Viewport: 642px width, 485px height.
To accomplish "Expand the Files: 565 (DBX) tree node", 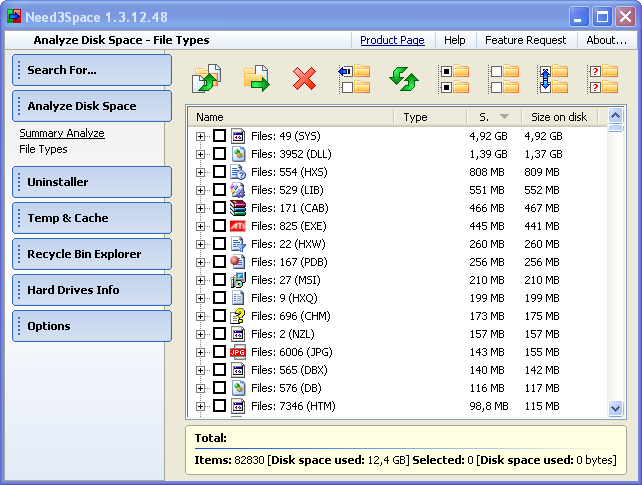I will pyautogui.click(x=200, y=370).
